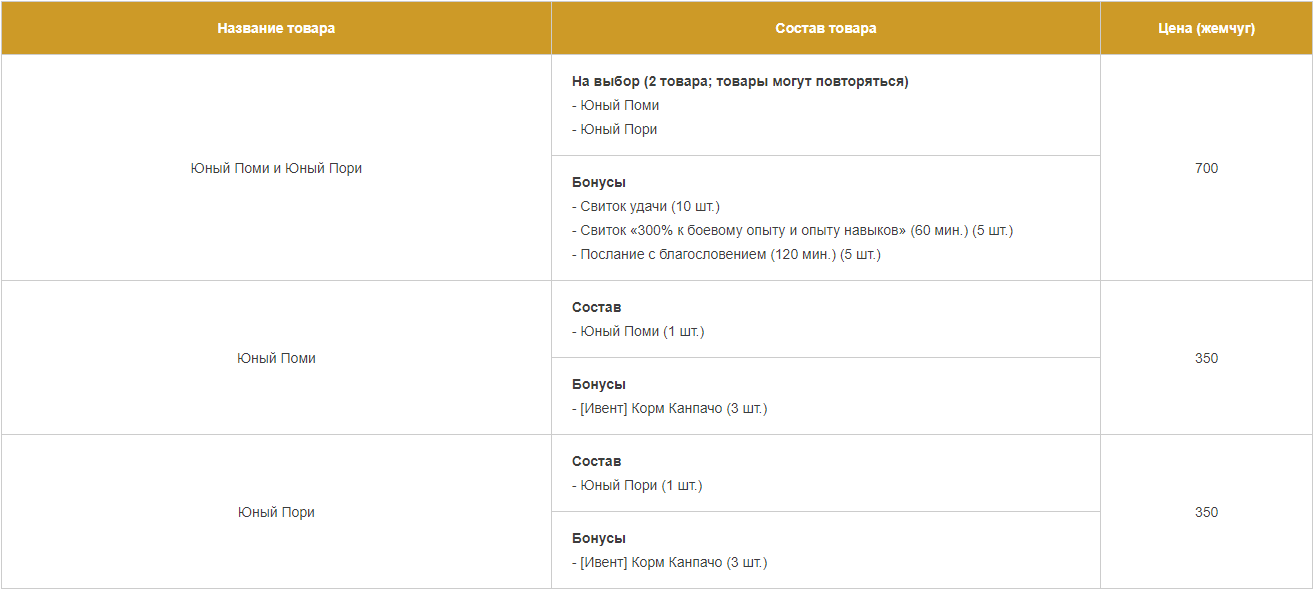Image resolution: width=1315 pixels, height=592 pixels.
Task: Click '- Юный Пори' option in the choice list
Action: coord(615,129)
